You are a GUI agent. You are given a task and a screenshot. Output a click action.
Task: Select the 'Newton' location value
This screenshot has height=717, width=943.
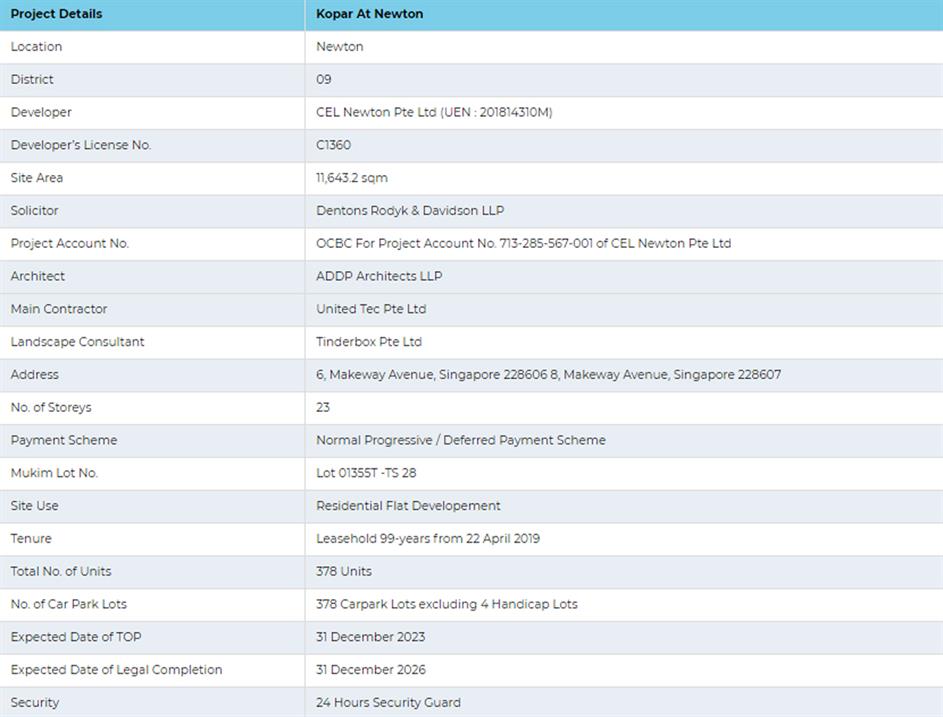click(x=339, y=47)
